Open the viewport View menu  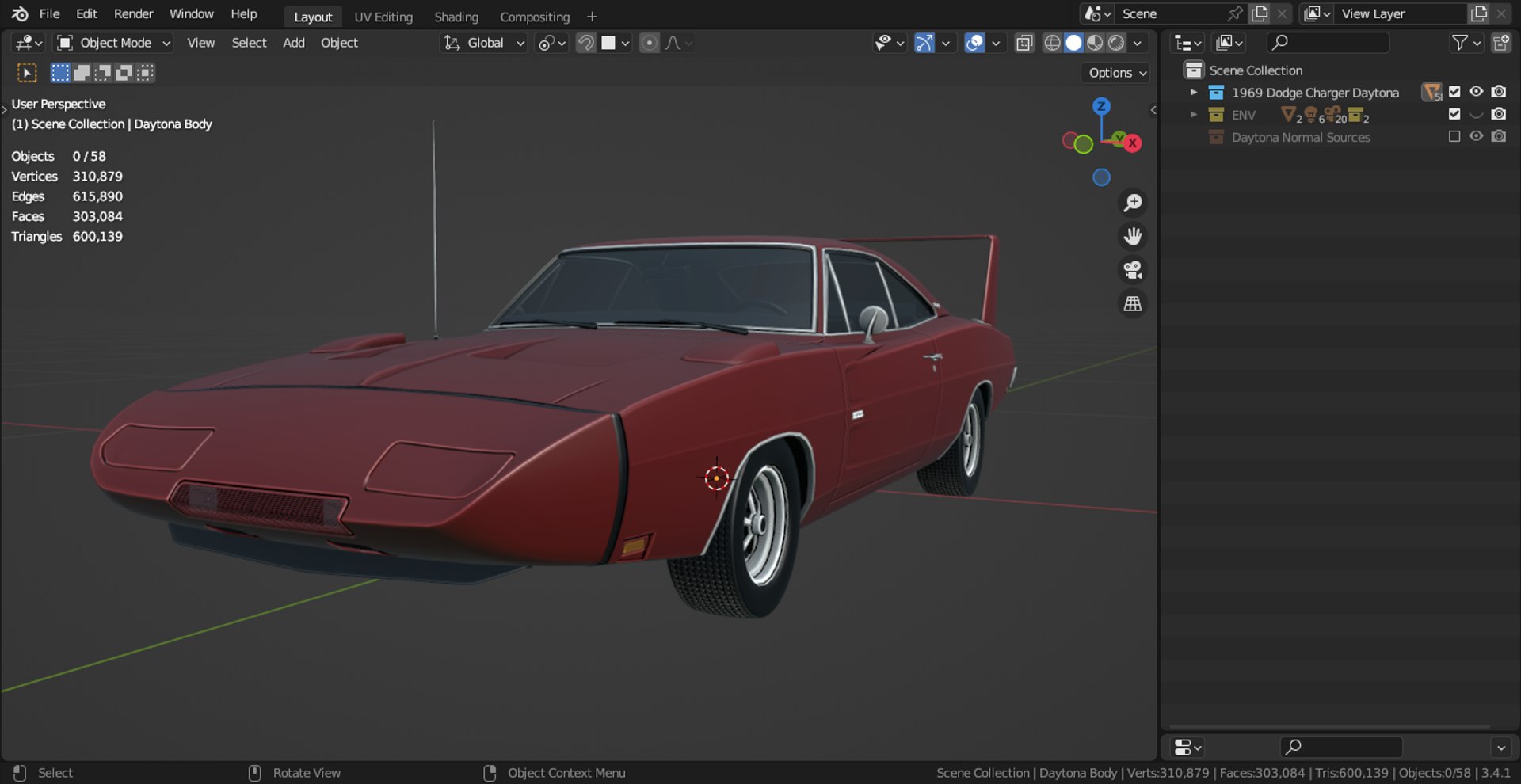(x=200, y=43)
